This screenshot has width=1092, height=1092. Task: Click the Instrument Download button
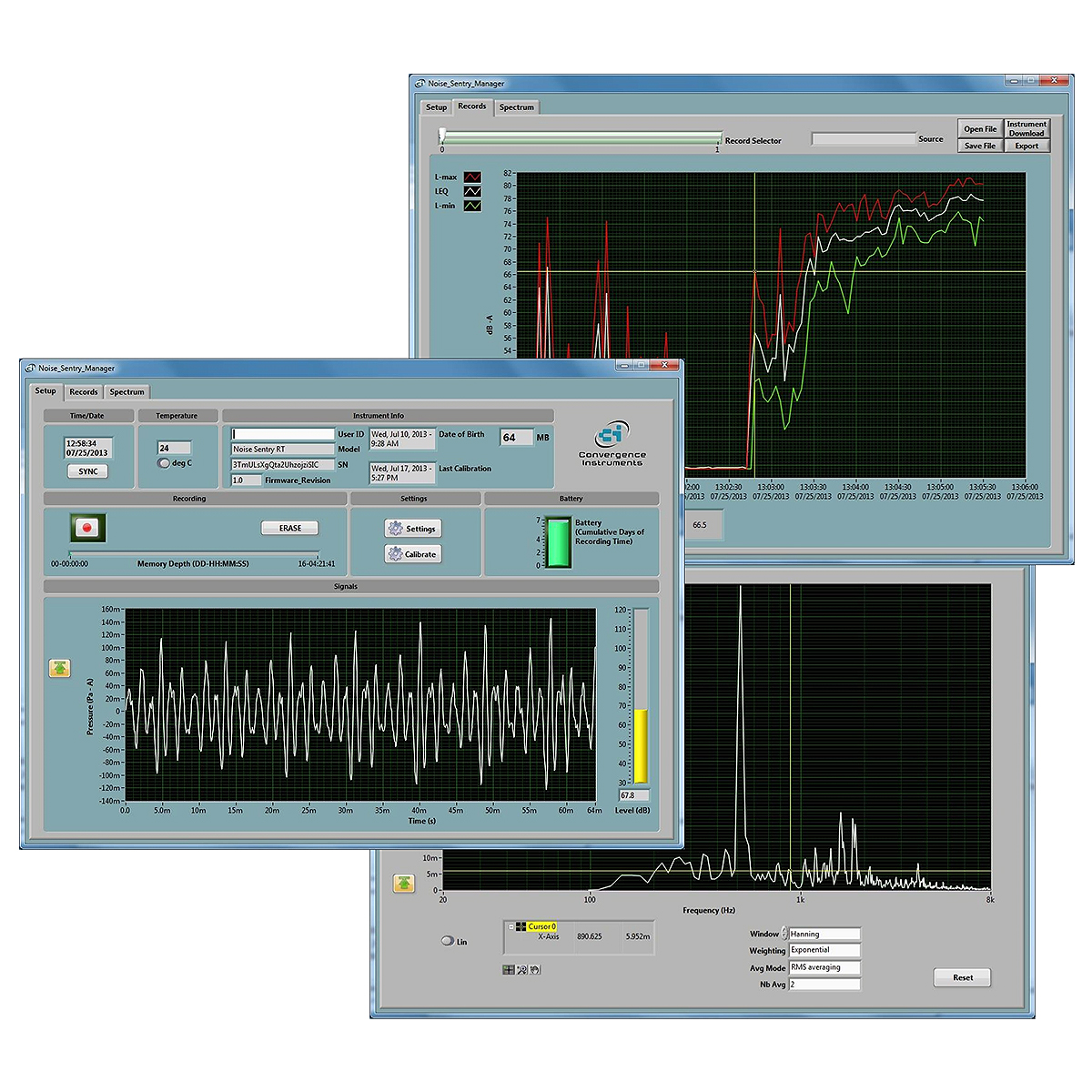(1026, 128)
